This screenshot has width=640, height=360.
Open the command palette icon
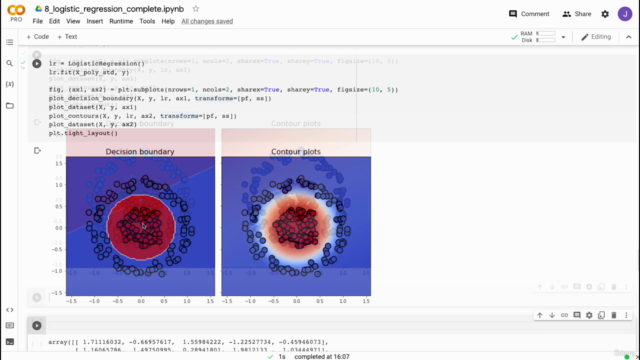click(x=9, y=326)
